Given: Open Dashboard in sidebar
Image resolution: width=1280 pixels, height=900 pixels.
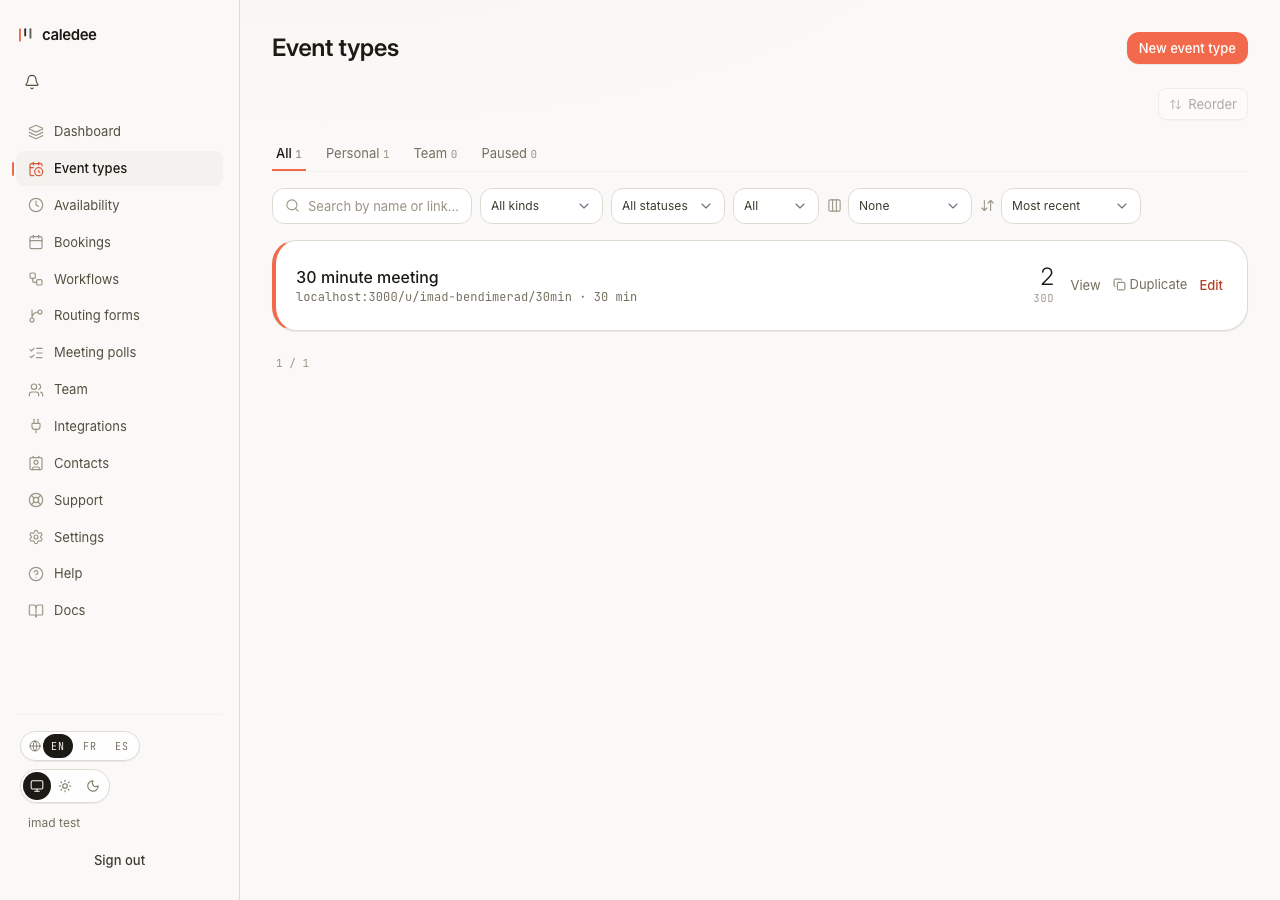Looking at the screenshot, I should 119,131.
